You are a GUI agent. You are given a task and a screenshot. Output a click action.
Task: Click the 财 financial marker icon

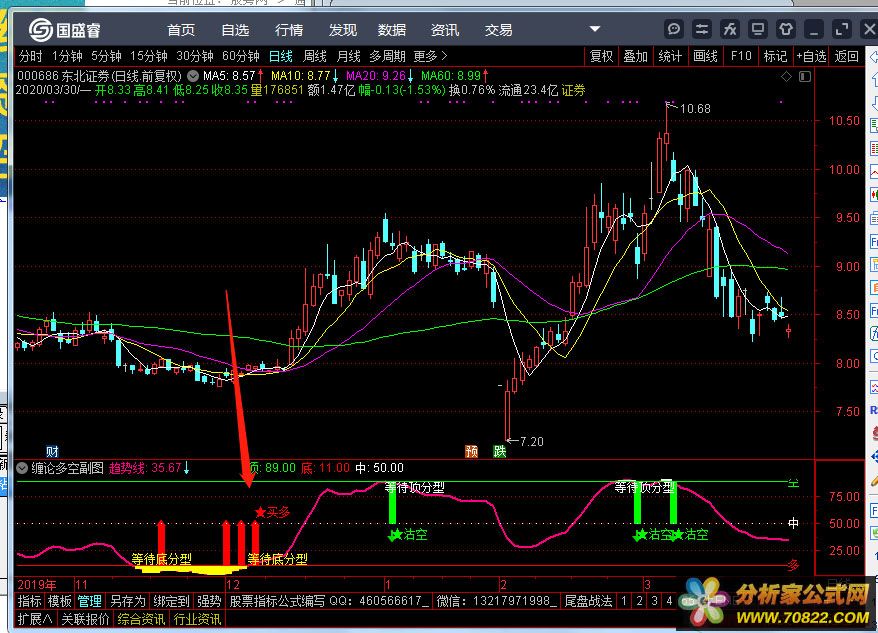52,451
